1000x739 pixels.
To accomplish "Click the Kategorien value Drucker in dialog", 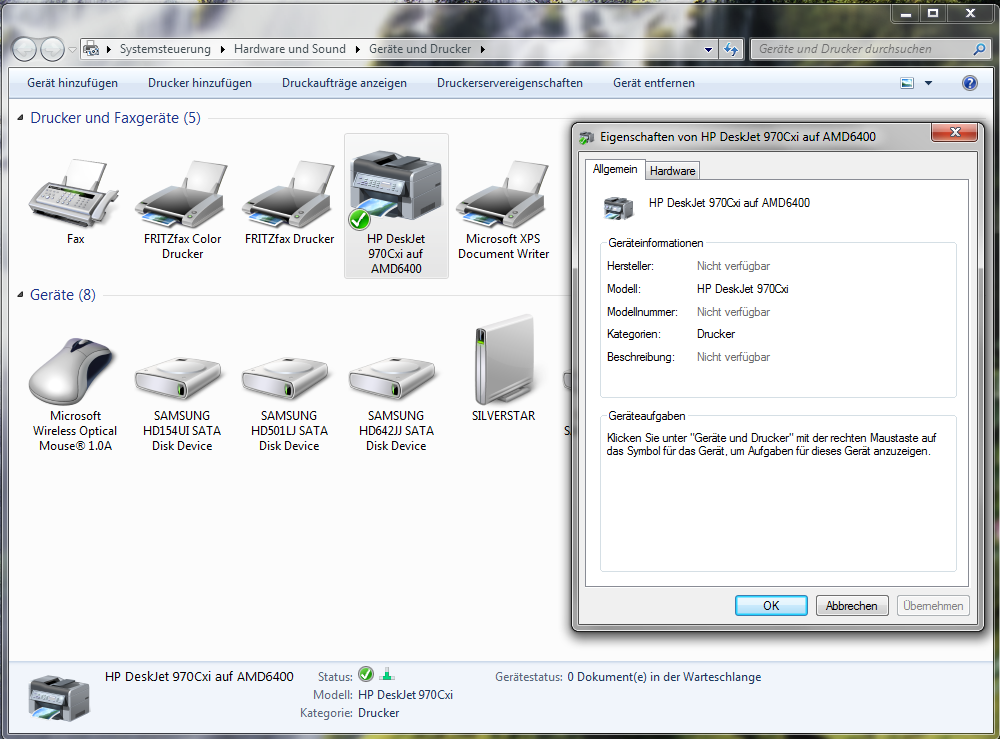I will pyautogui.click(x=716, y=334).
